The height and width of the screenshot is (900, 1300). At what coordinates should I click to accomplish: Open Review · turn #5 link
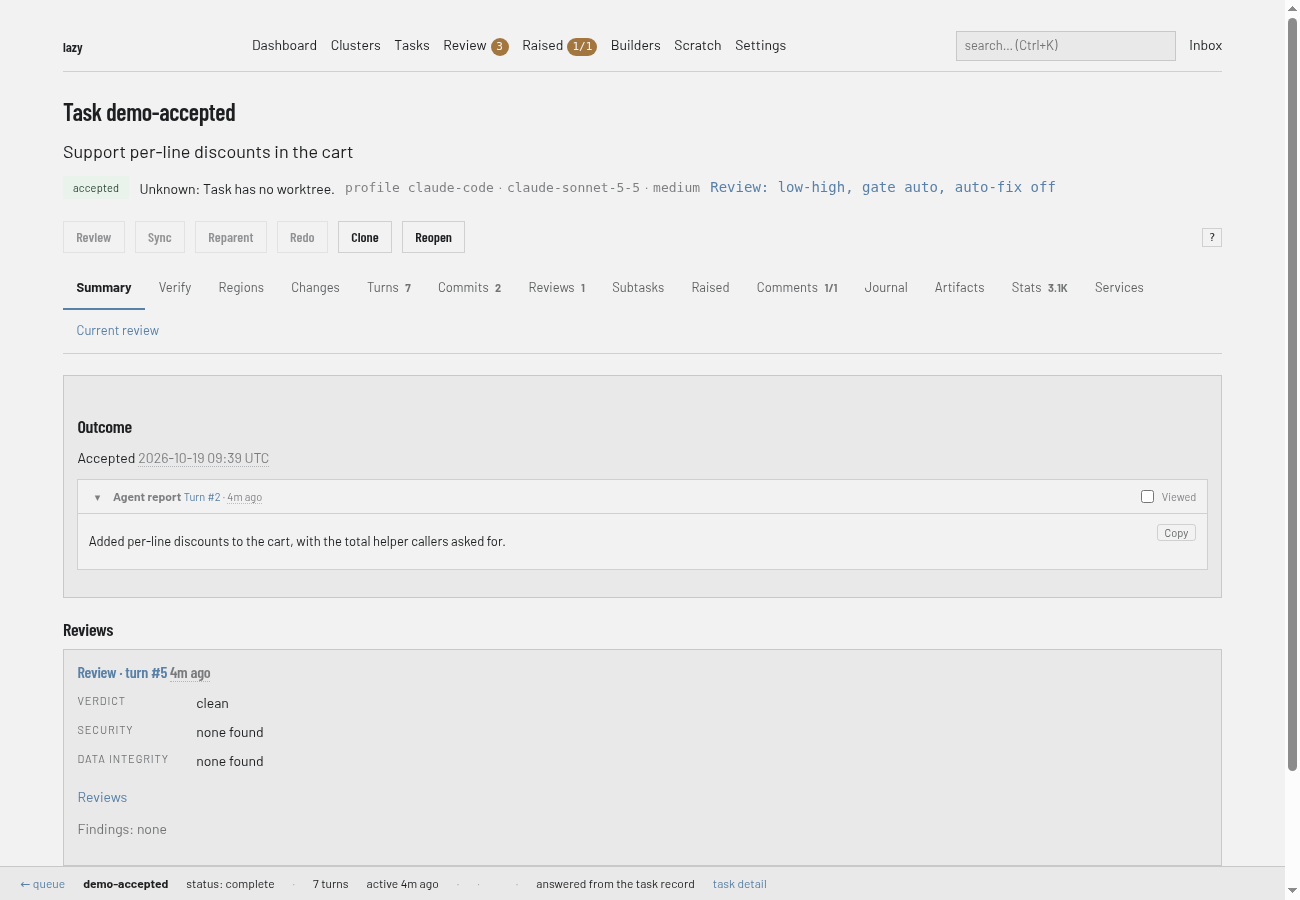(122, 673)
